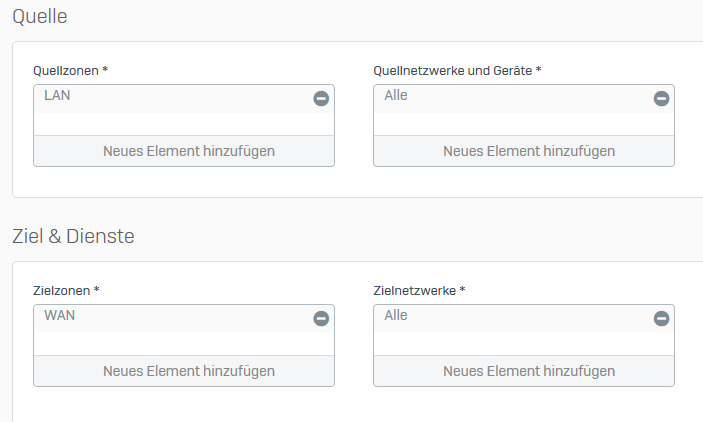
Task: Click the Quellnetzwerke und Geräte label
Action: click(x=456, y=70)
